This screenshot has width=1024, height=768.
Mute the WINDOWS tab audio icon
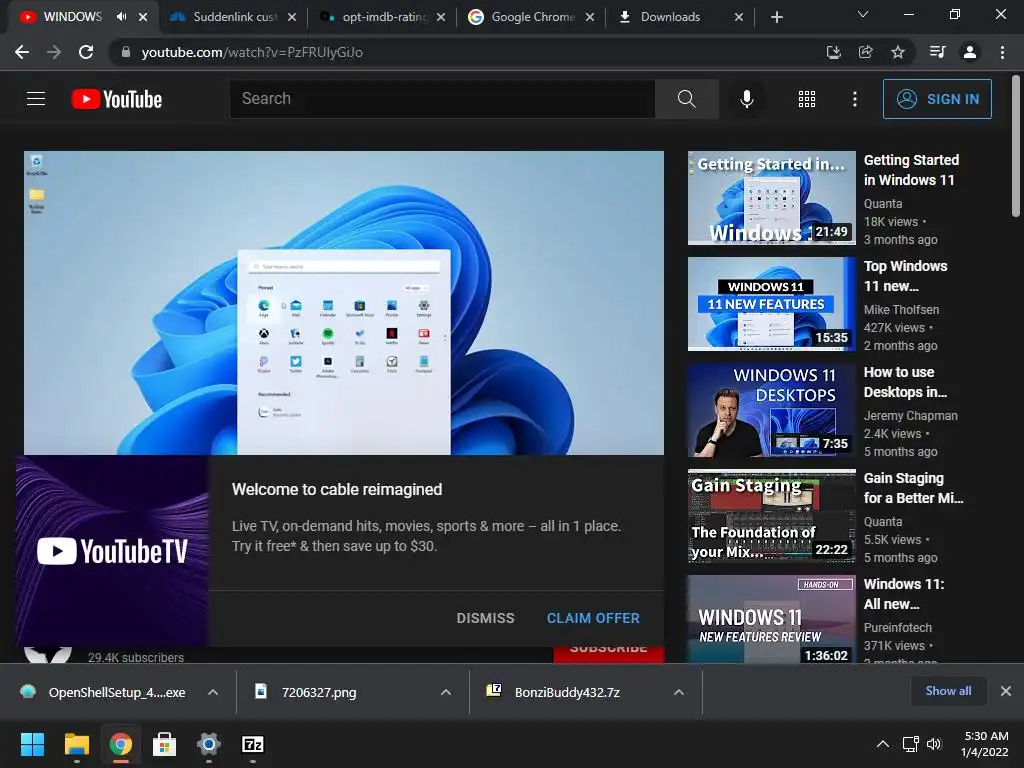click(x=121, y=16)
